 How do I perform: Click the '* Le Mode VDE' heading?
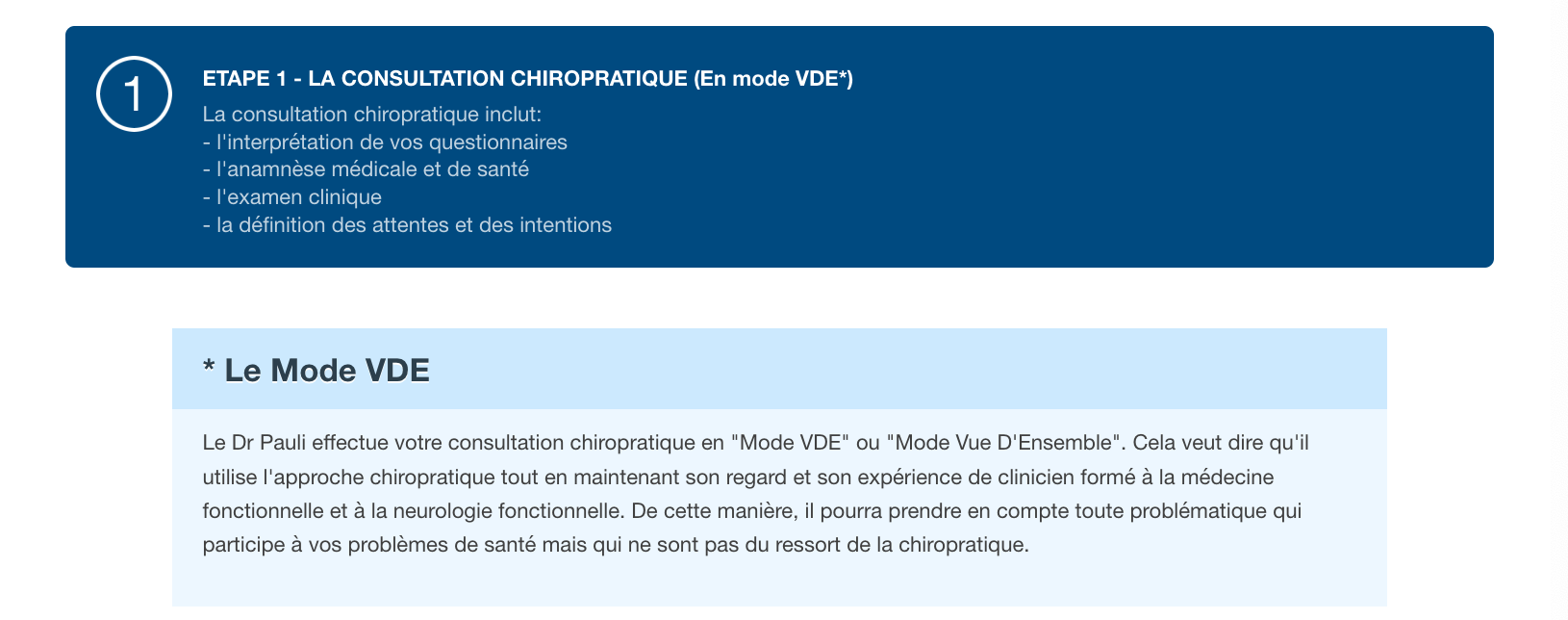tap(316, 371)
